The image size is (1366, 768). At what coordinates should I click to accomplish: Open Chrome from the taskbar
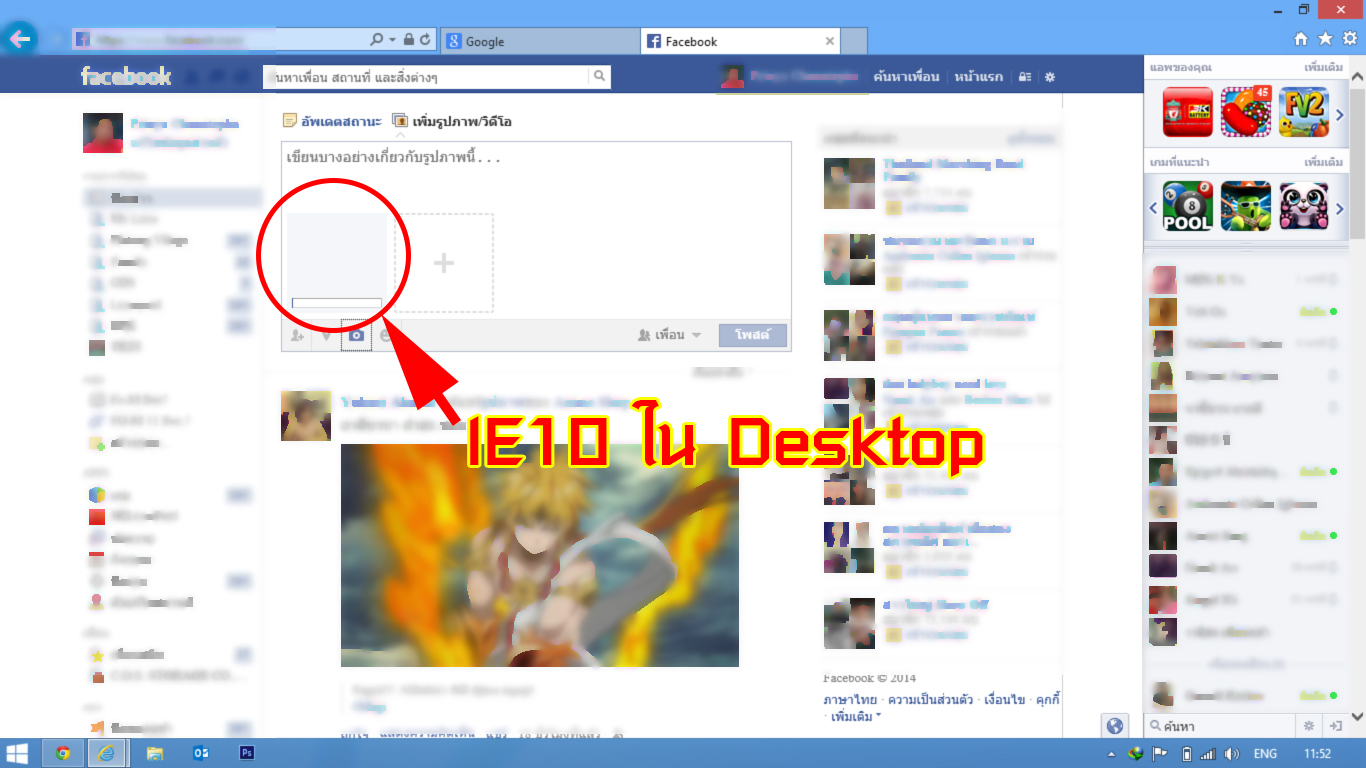(x=63, y=753)
